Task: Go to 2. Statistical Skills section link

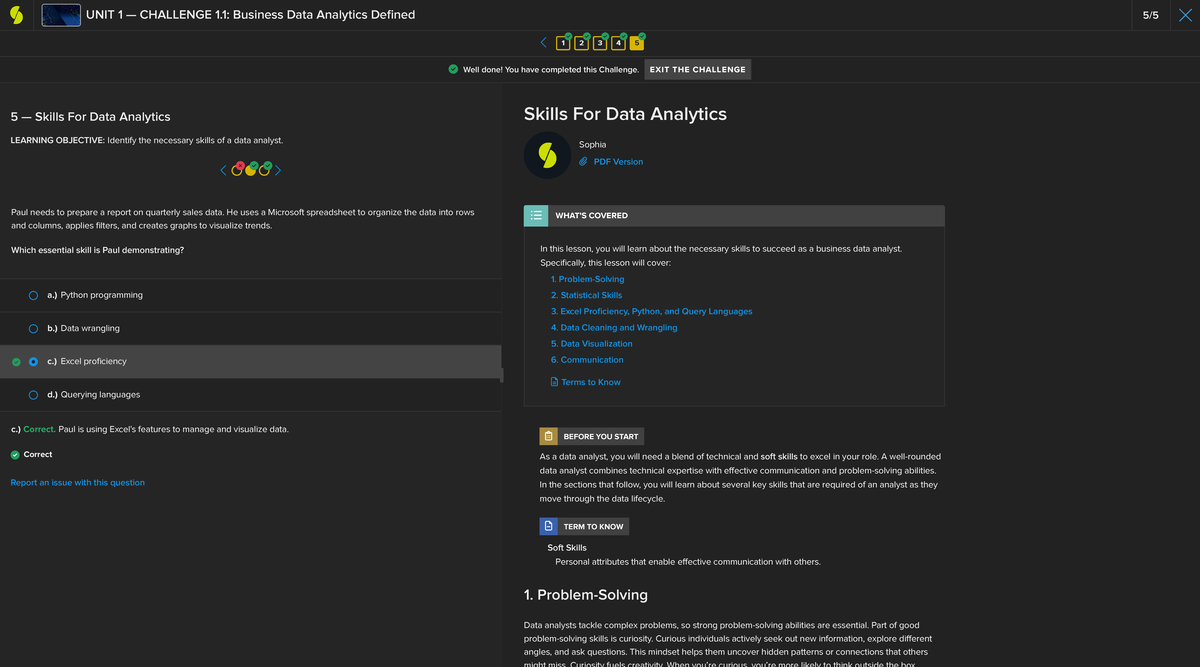Action: pyautogui.click(x=586, y=295)
